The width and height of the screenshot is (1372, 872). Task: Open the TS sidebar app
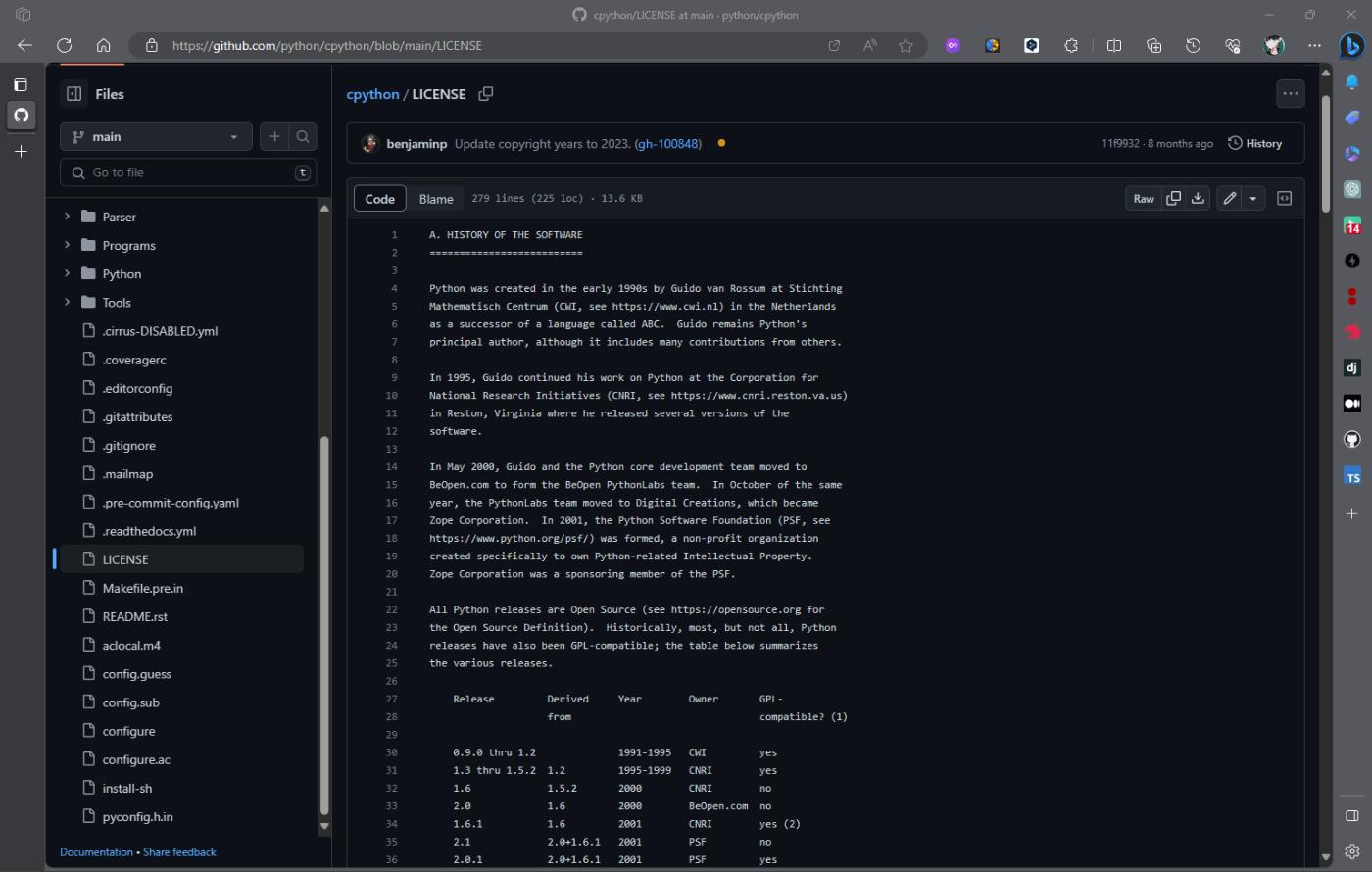pos(1352,476)
